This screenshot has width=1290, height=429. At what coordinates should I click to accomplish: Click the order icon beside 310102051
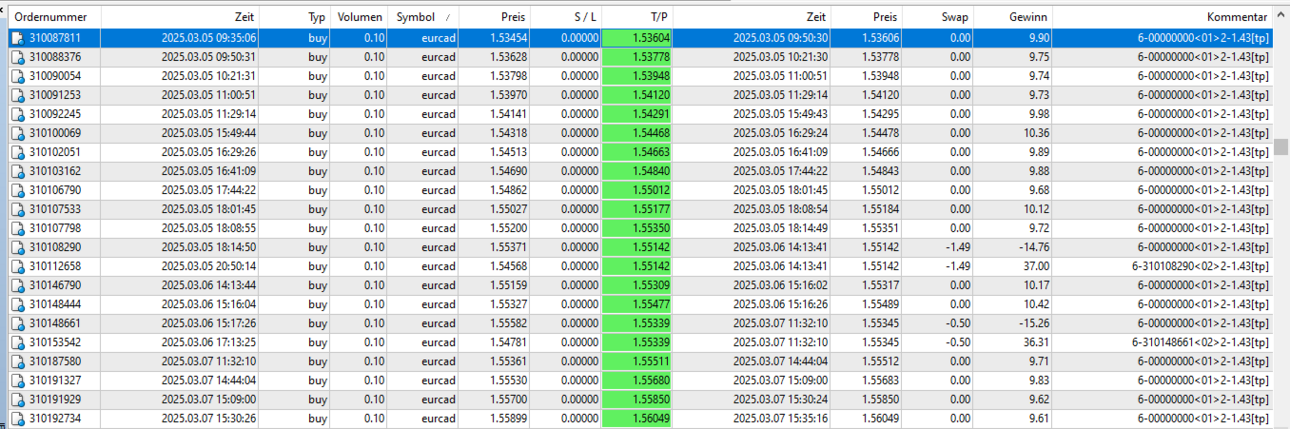tap(17, 152)
